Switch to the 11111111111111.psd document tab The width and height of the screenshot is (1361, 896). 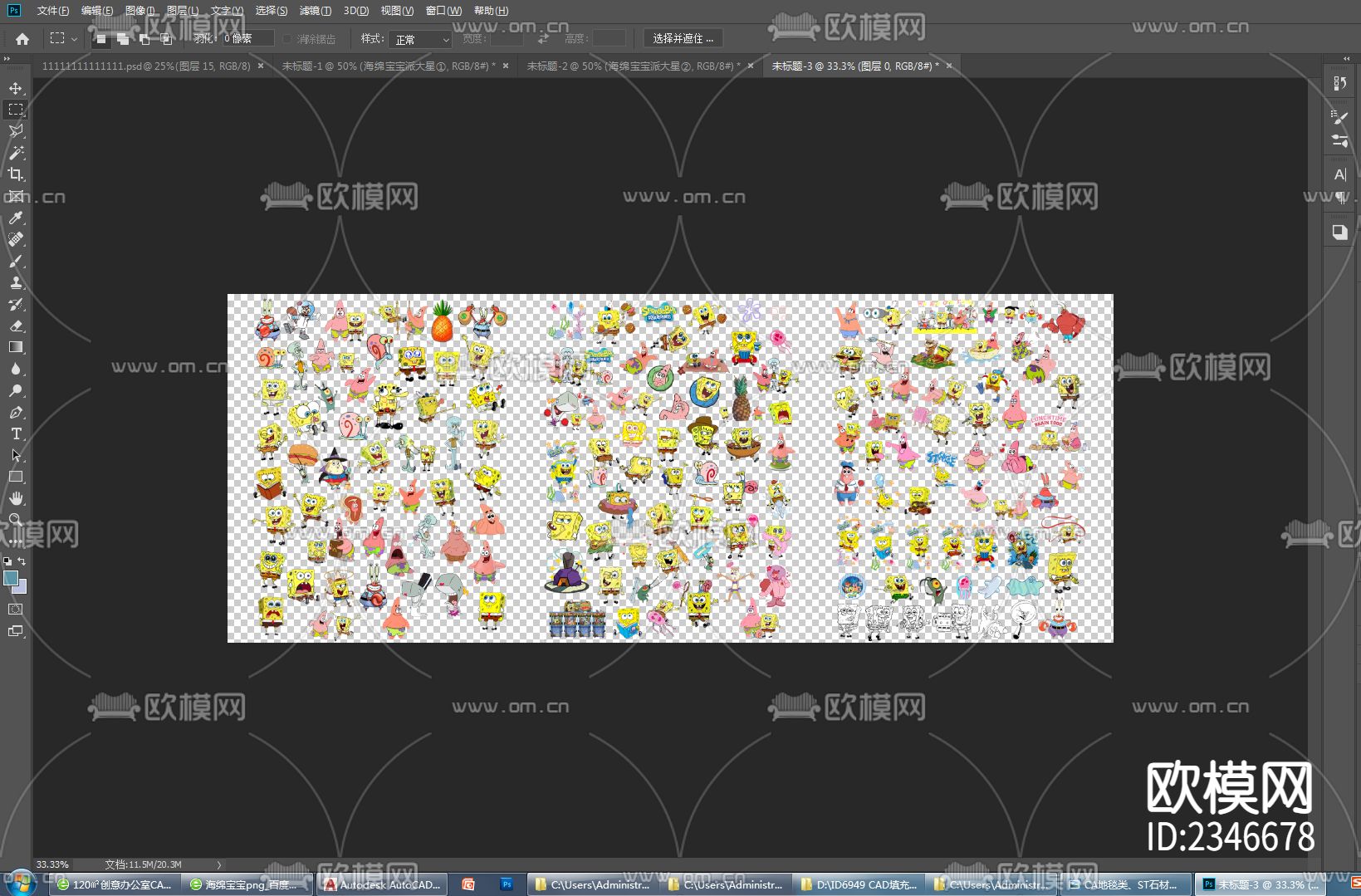click(x=146, y=66)
